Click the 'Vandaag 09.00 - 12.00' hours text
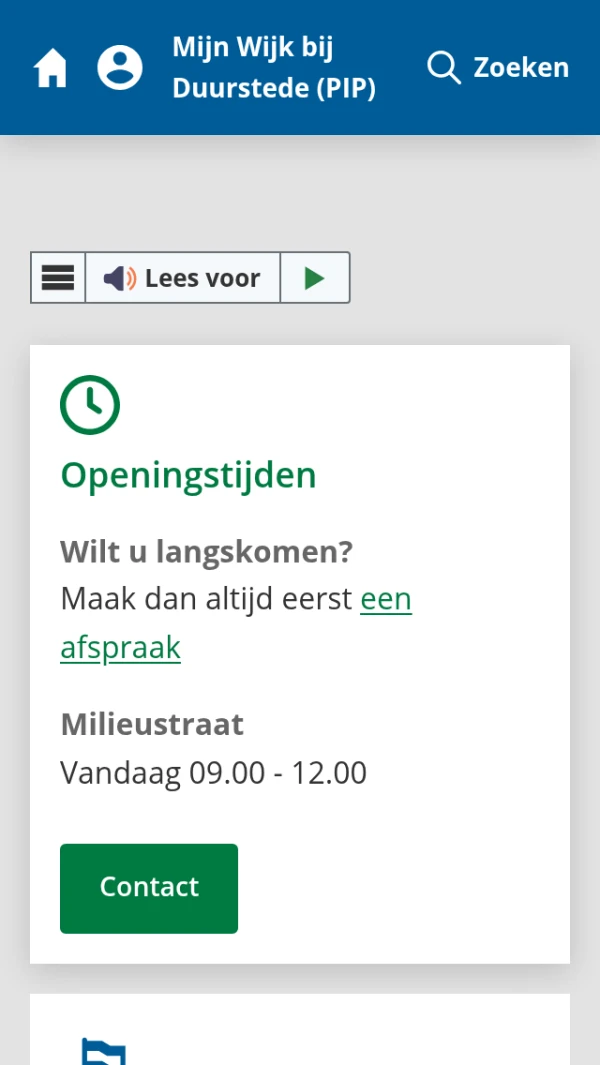This screenshot has width=600, height=1065. (x=213, y=773)
